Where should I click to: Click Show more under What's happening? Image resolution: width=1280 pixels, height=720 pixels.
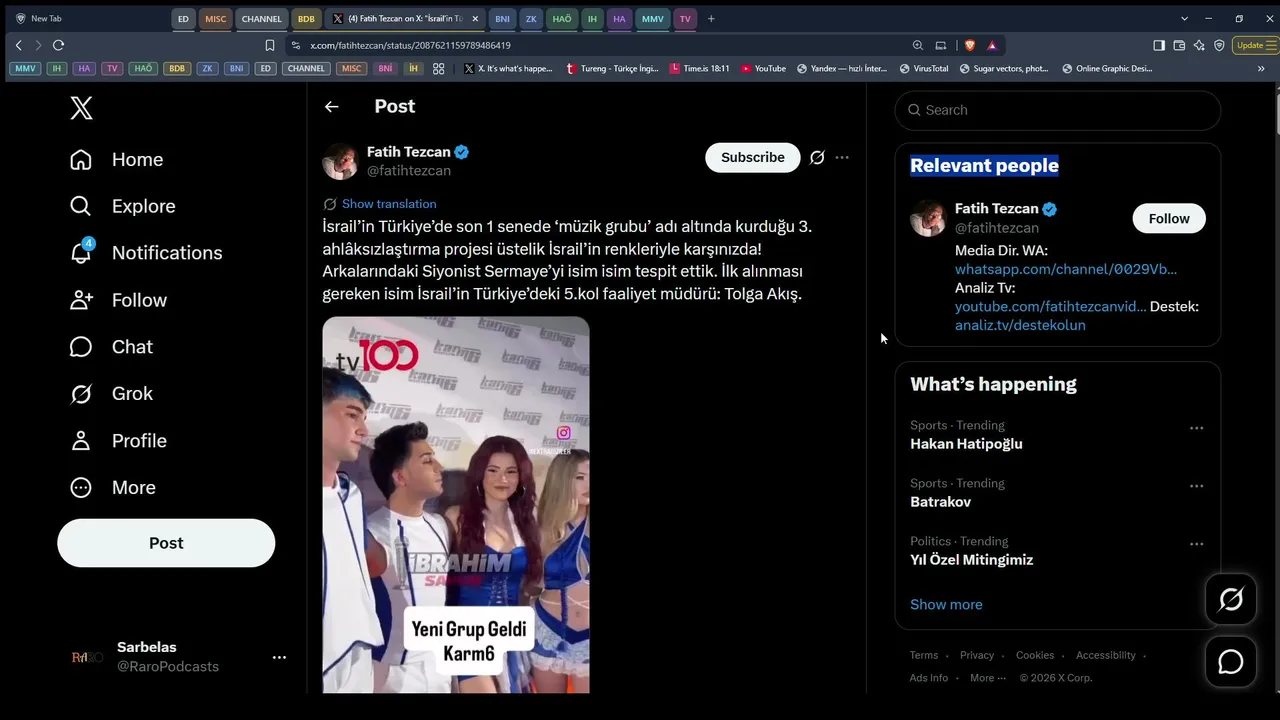[946, 605]
